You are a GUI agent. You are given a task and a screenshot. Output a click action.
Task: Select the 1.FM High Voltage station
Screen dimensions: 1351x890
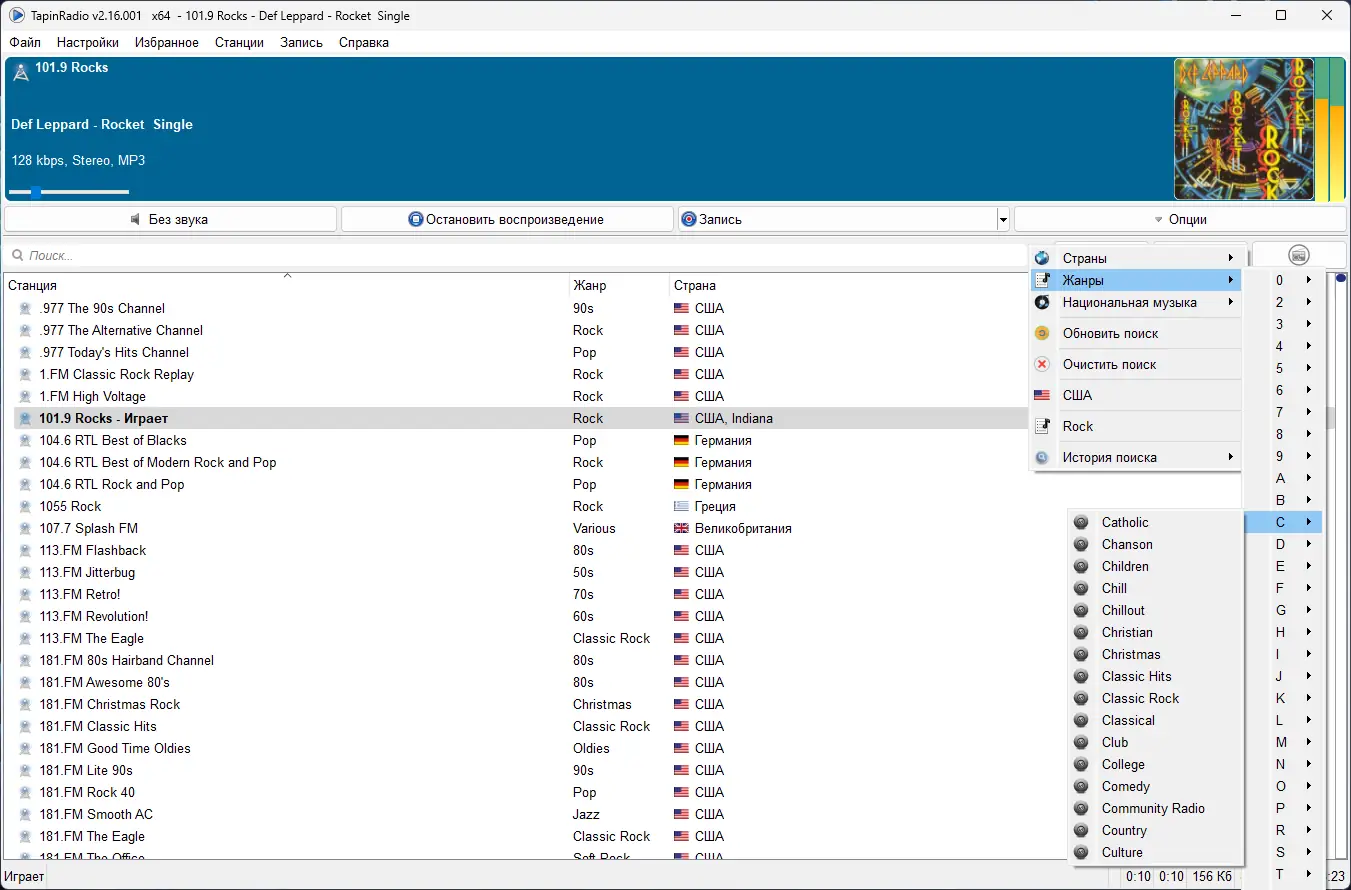pos(93,396)
